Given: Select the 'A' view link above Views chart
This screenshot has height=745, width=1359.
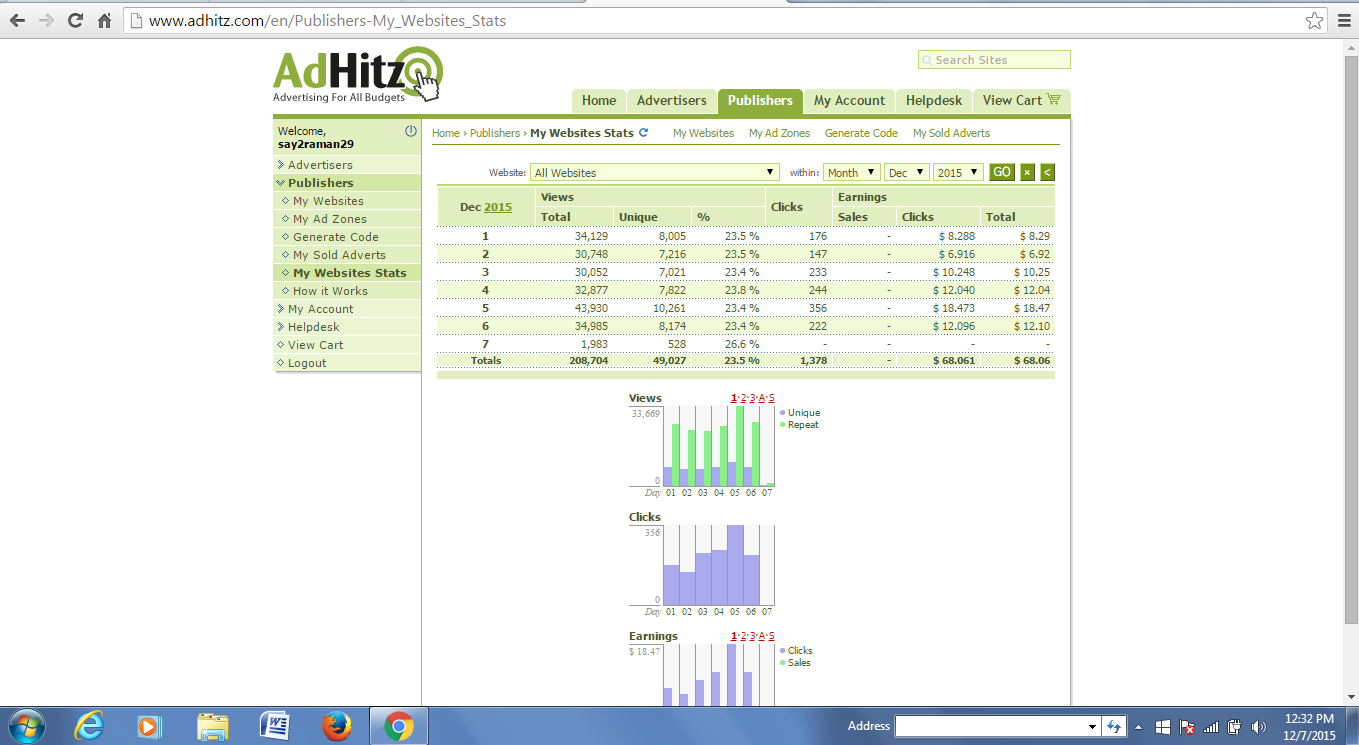Looking at the screenshot, I should click(x=762, y=398).
